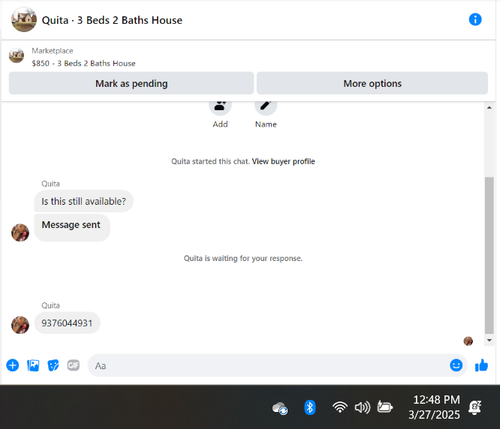This screenshot has height=429, width=500.
Task: Click the 'Message sent' bubble
Action: coord(72,227)
